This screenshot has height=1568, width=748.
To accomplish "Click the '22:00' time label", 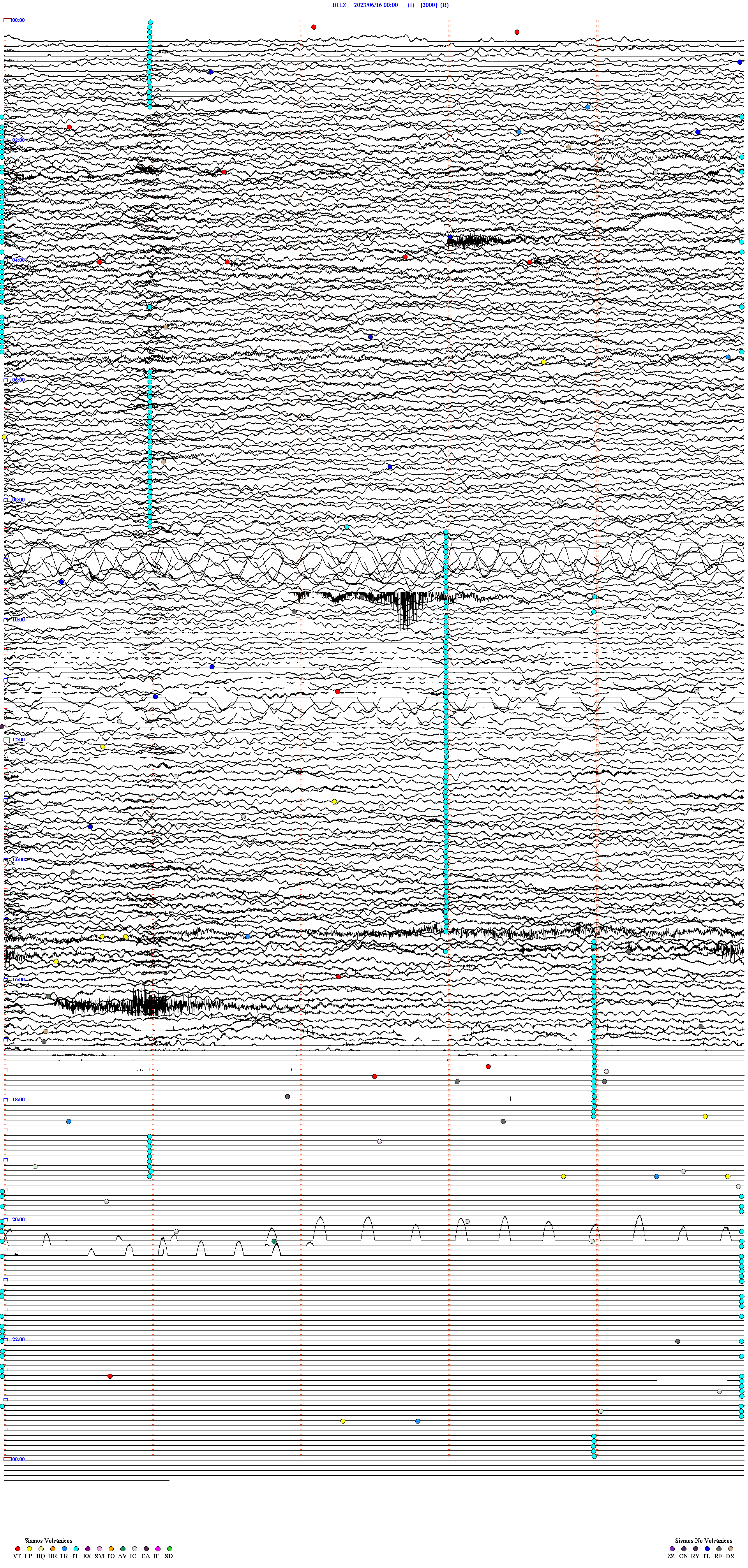I will (18, 1339).
